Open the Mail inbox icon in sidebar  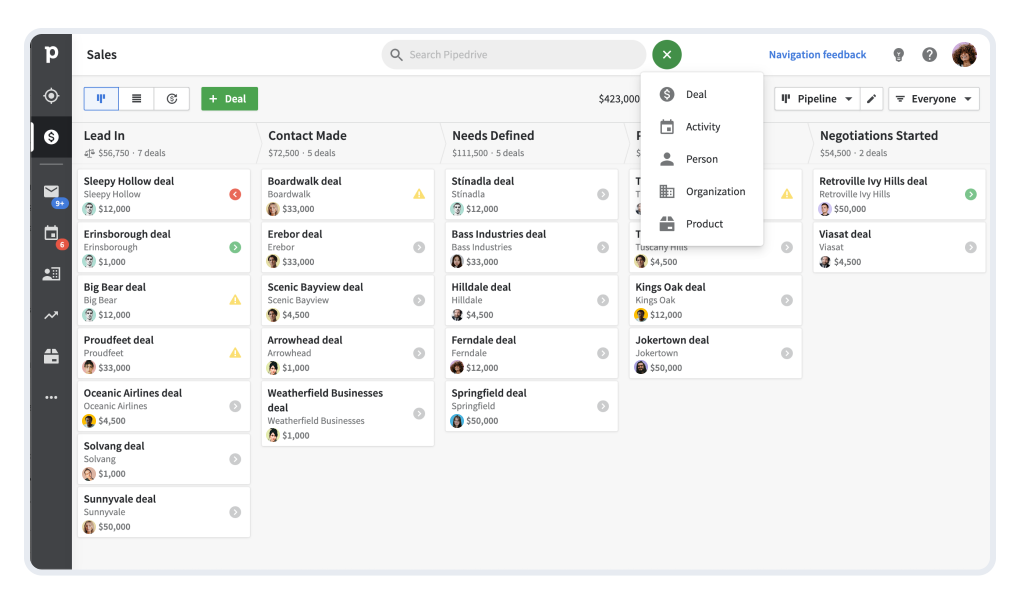[51, 191]
